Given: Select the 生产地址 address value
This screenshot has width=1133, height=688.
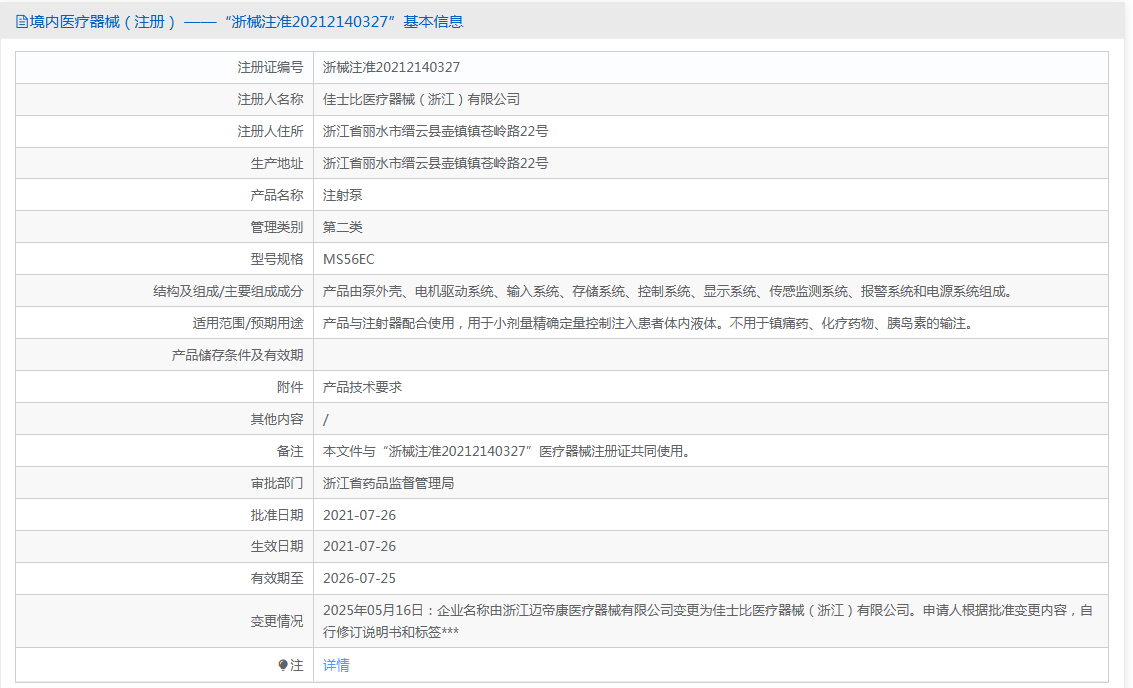Looking at the screenshot, I should pos(435,163).
